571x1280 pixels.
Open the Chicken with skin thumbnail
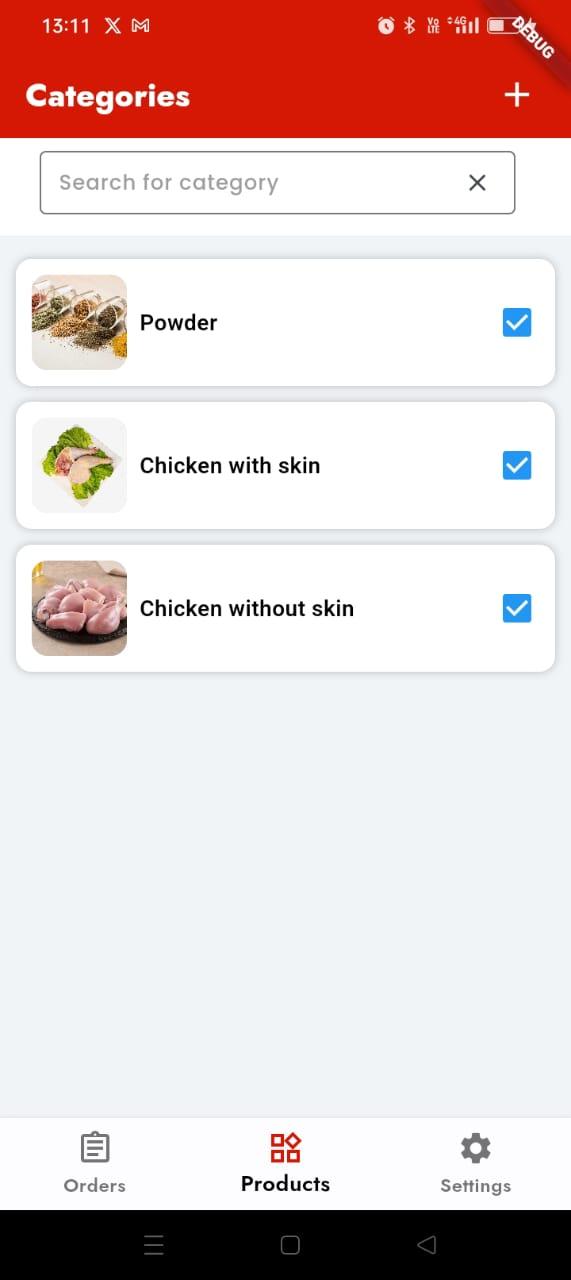click(79, 465)
